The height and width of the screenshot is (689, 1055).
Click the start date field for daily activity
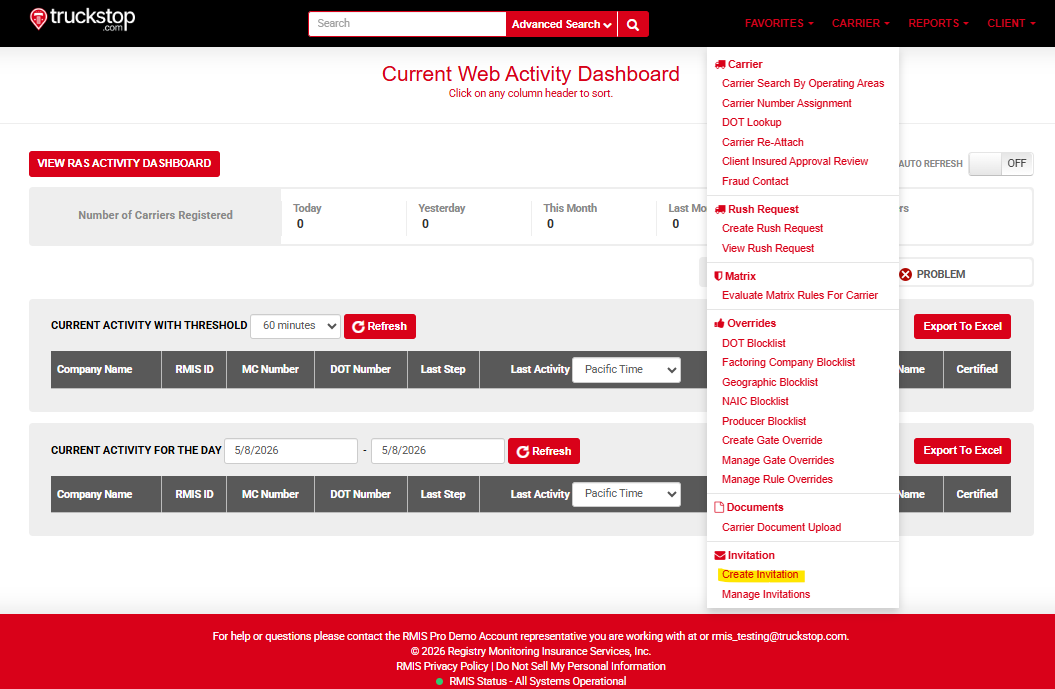pos(291,451)
